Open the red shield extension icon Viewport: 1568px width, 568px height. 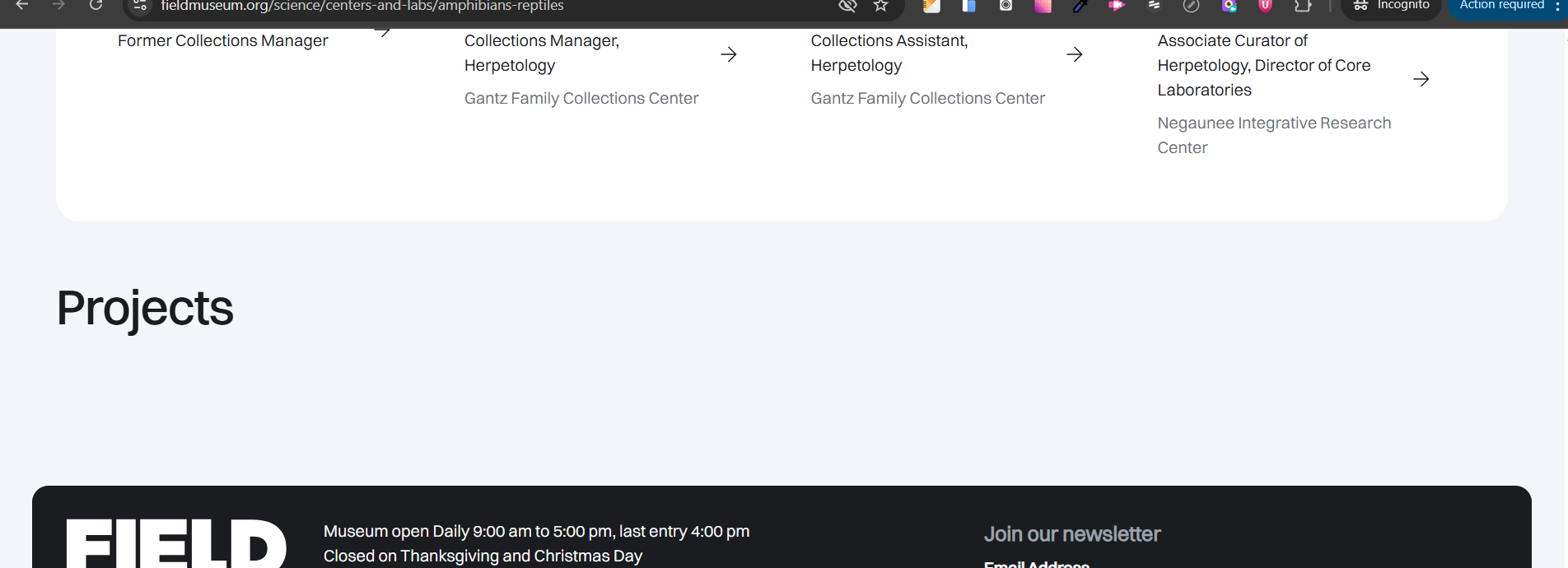coord(1265,6)
